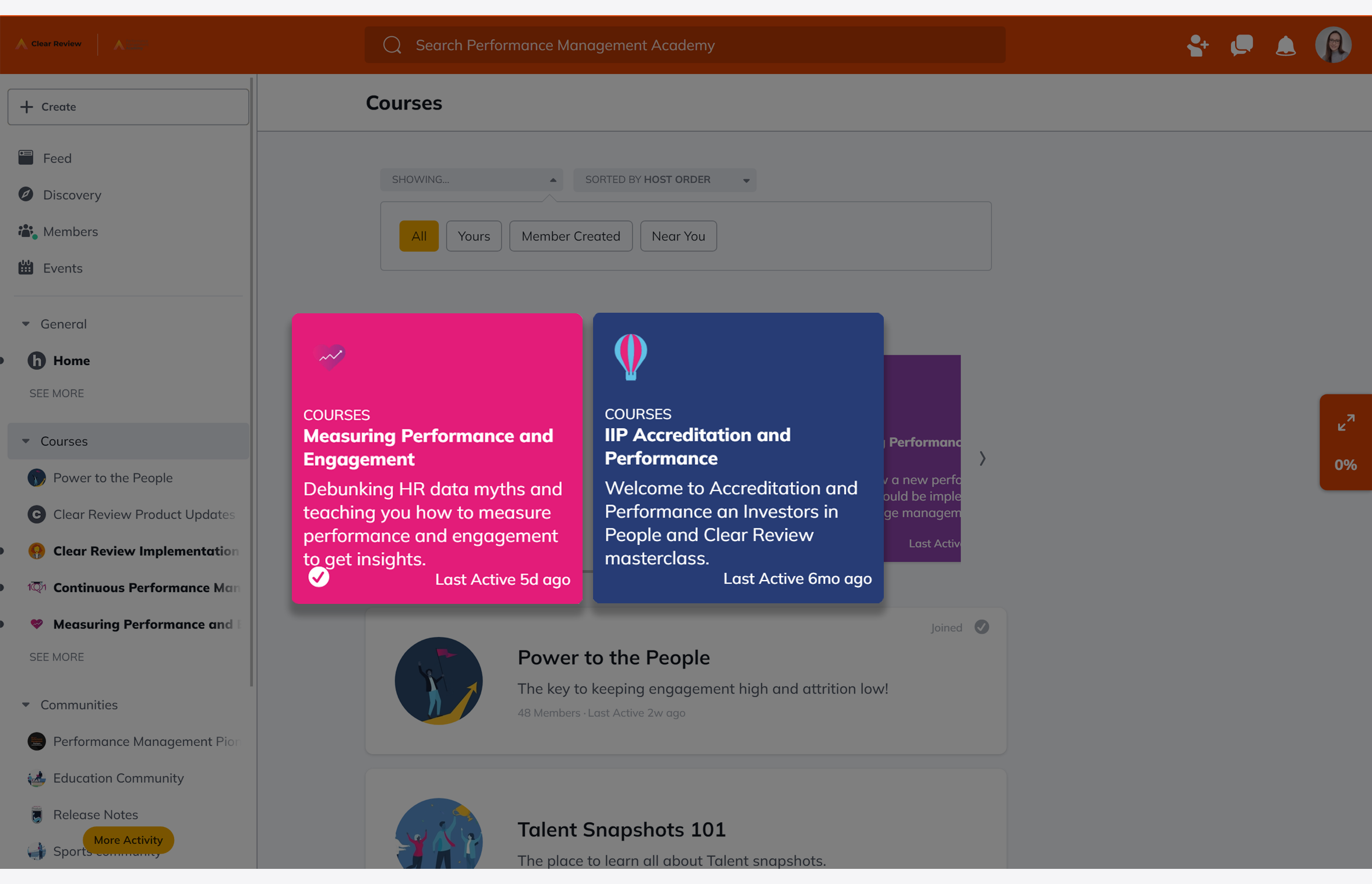Open the IIP Accreditation and Performance card title
Image resolution: width=1372 pixels, height=884 pixels.
(697, 446)
